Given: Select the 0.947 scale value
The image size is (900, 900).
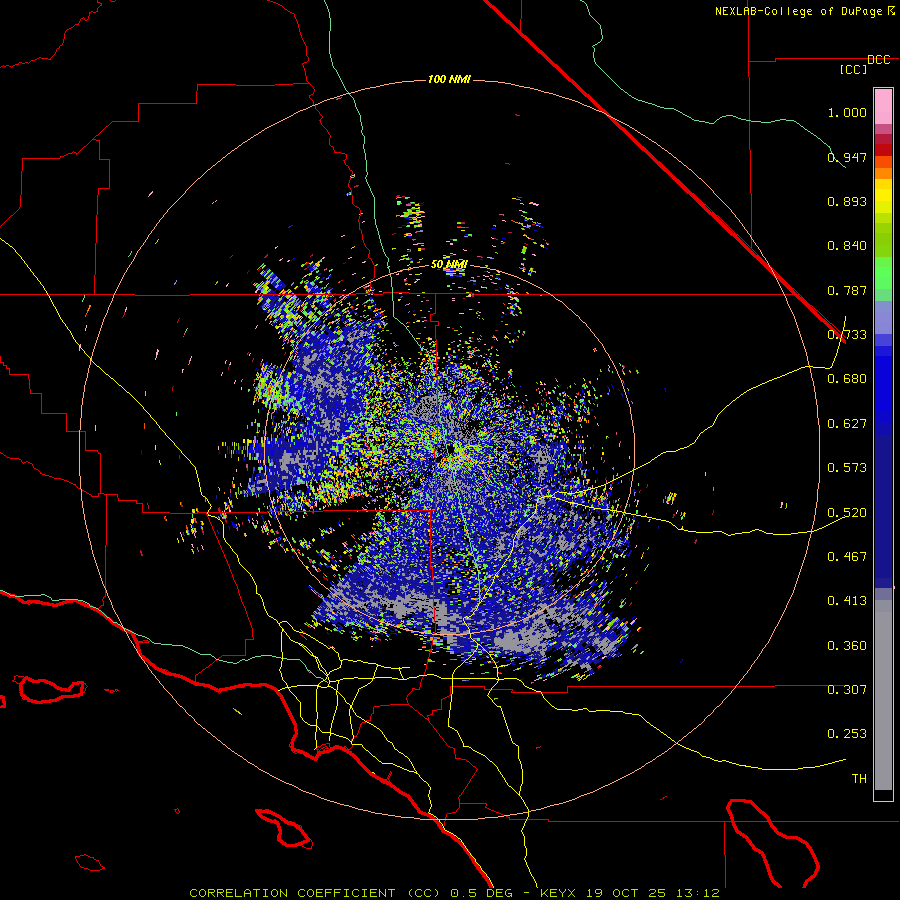Looking at the screenshot, I should 847,157.
